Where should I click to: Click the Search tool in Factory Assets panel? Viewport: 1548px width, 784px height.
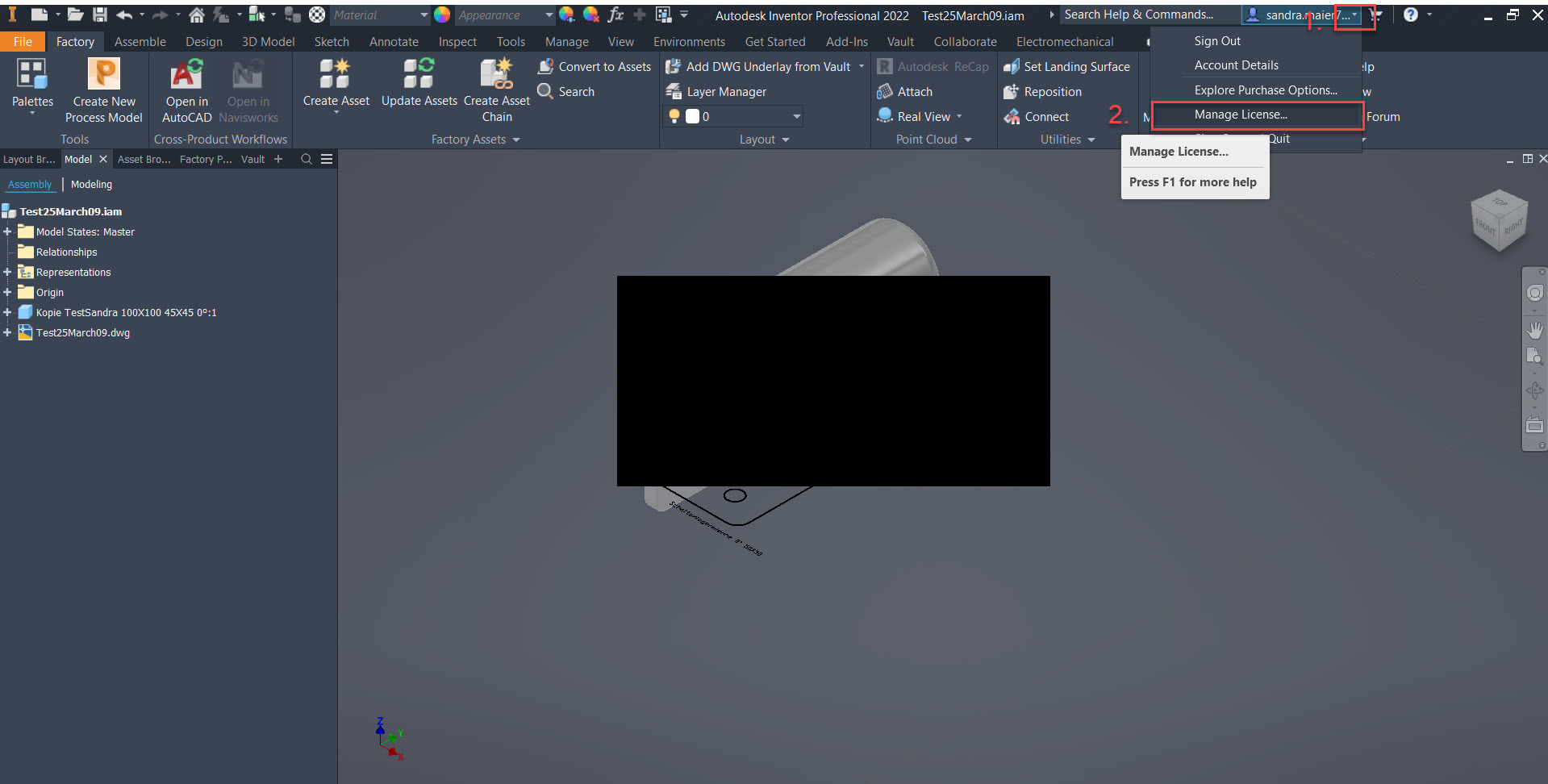pos(566,92)
